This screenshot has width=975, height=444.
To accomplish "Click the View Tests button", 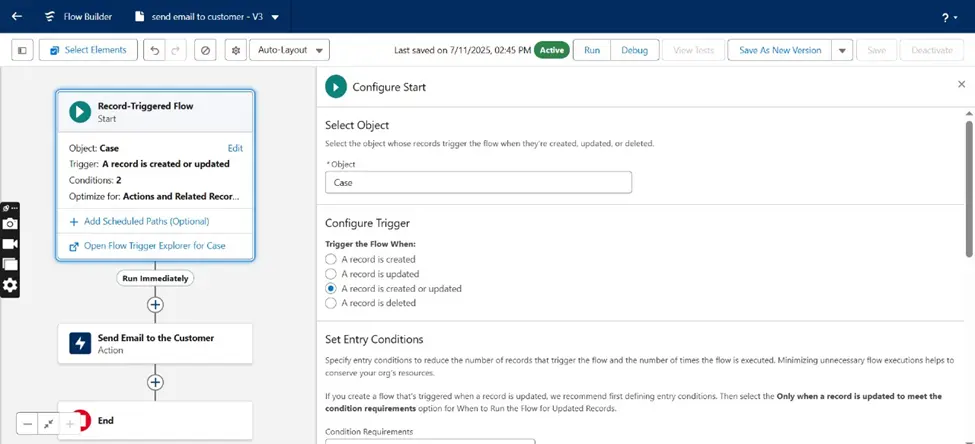I will [693, 50].
